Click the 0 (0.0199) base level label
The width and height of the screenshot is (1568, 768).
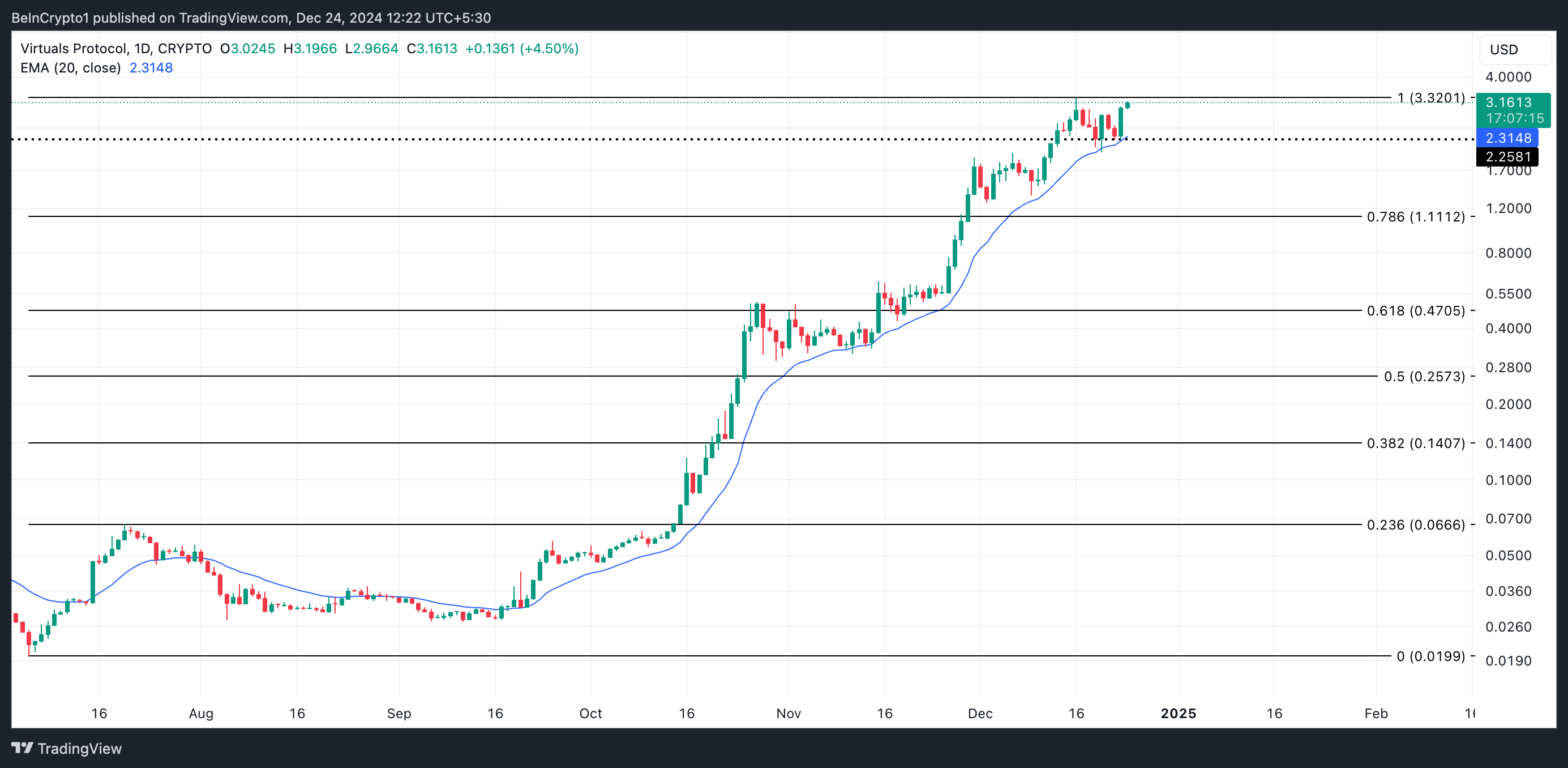1430,656
